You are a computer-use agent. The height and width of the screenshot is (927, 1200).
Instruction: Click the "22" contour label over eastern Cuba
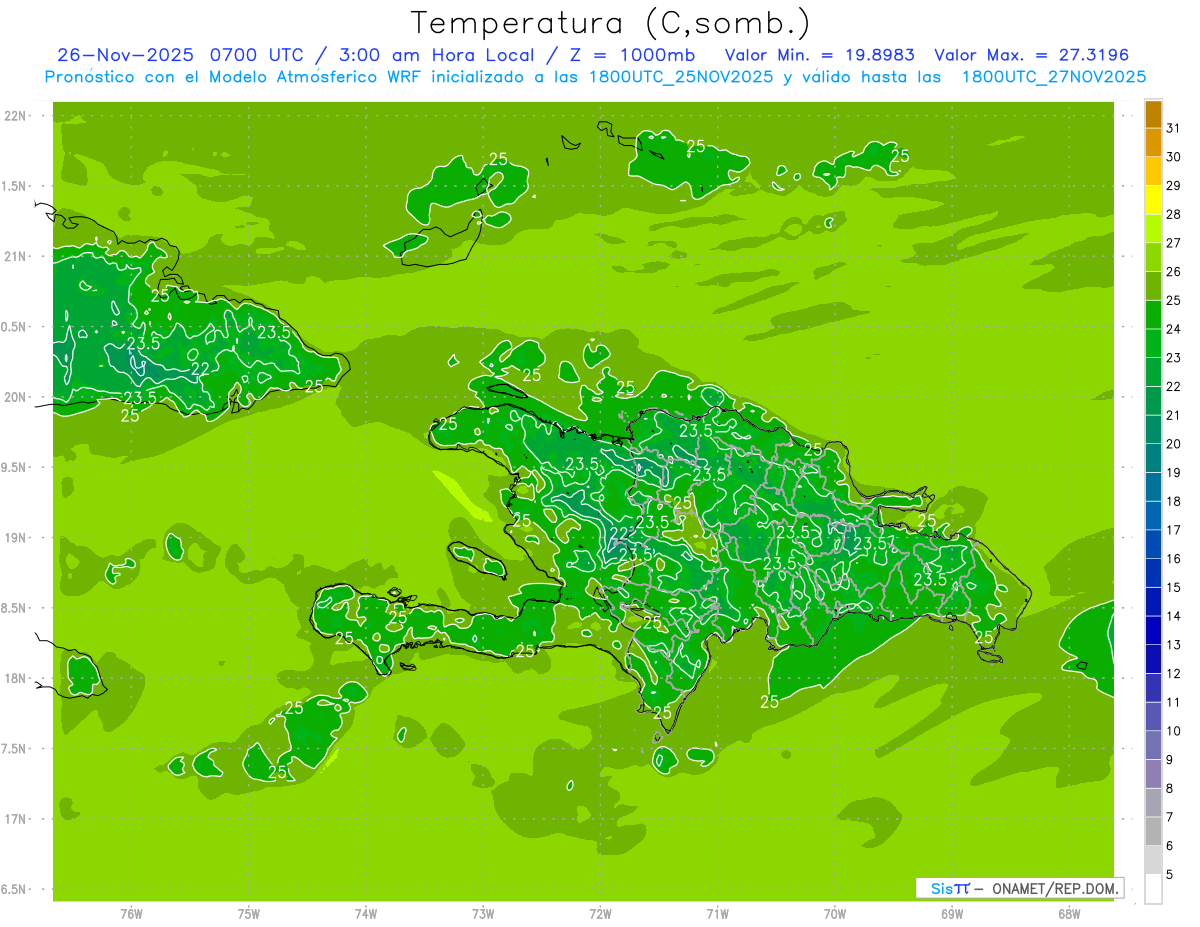[x=200, y=369]
